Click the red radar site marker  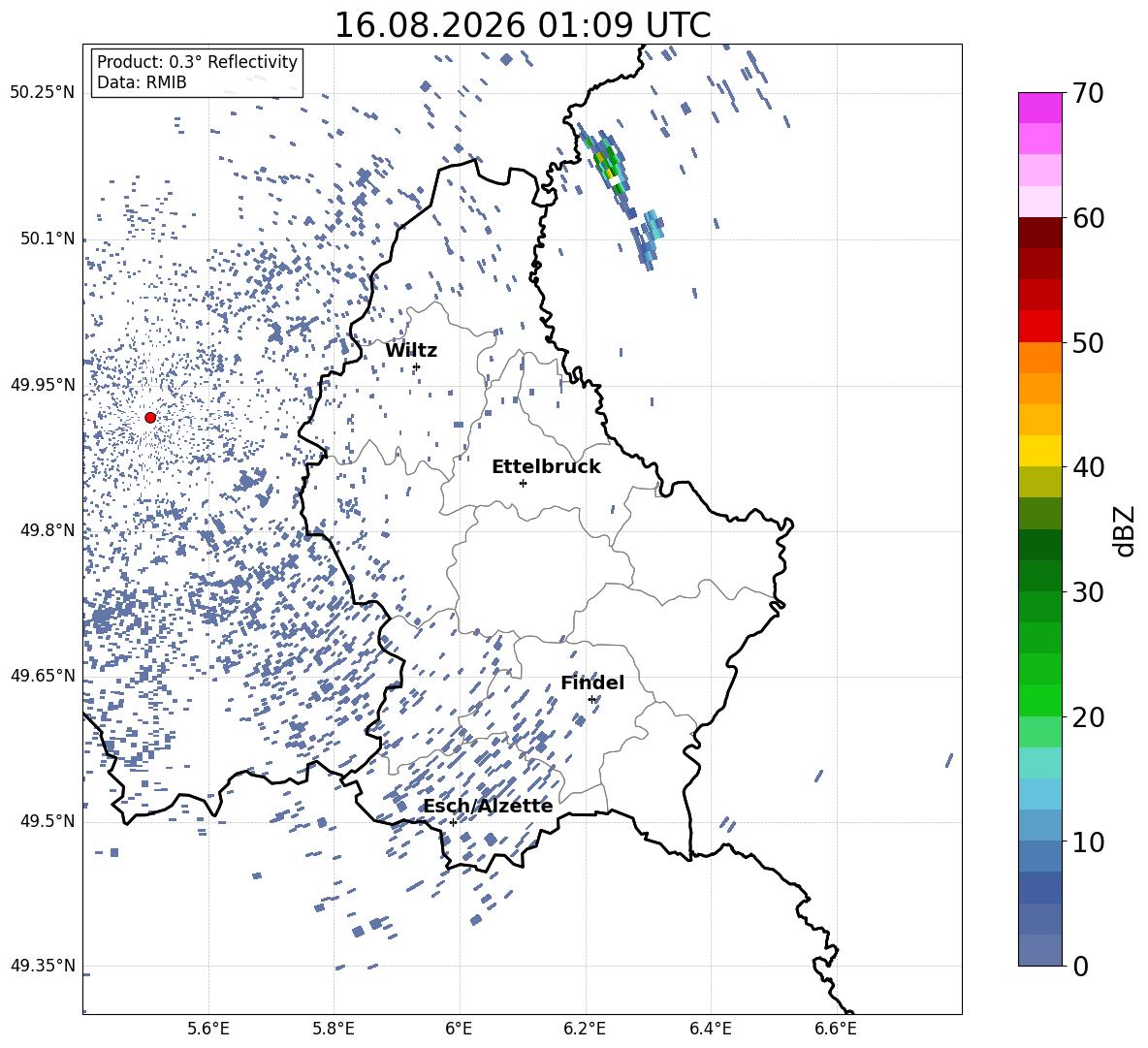coord(150,418)
